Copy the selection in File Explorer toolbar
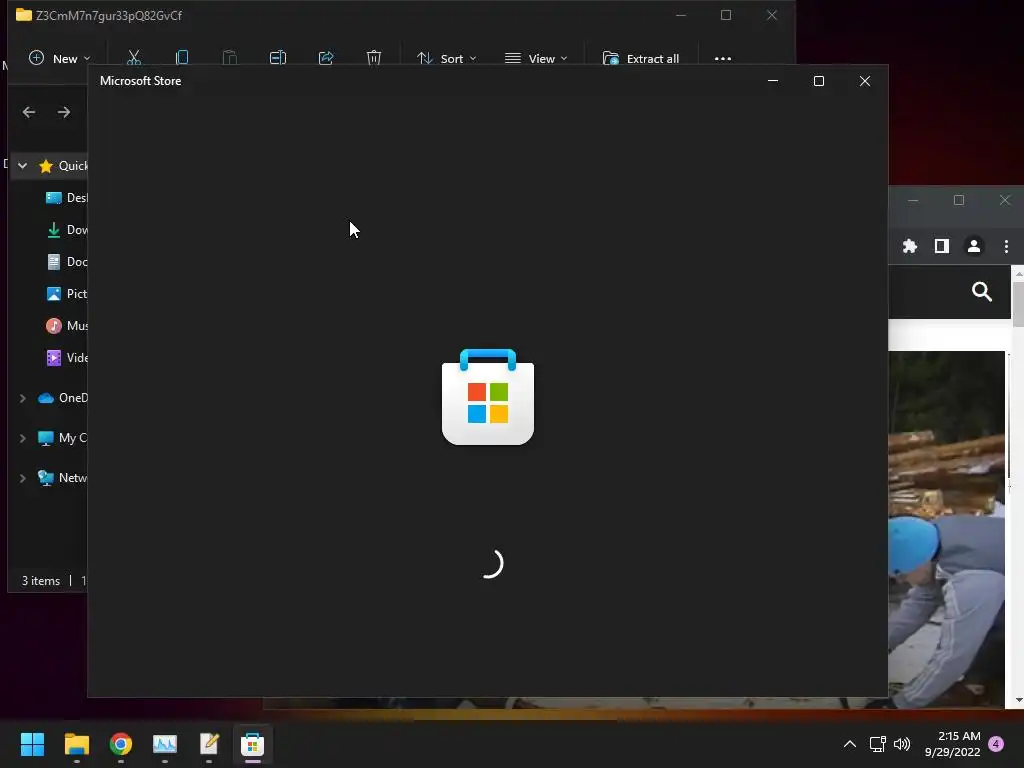This screenshot has height=768, width=1024. [182, 58]
